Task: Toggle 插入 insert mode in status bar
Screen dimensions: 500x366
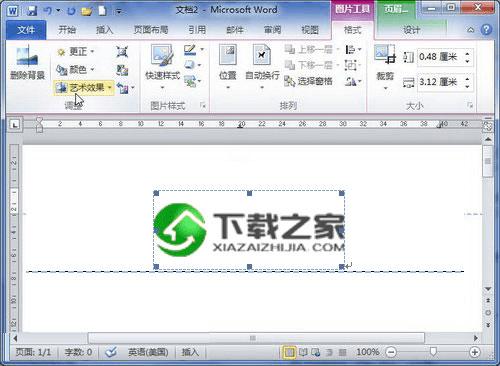Action: [190, 352]
